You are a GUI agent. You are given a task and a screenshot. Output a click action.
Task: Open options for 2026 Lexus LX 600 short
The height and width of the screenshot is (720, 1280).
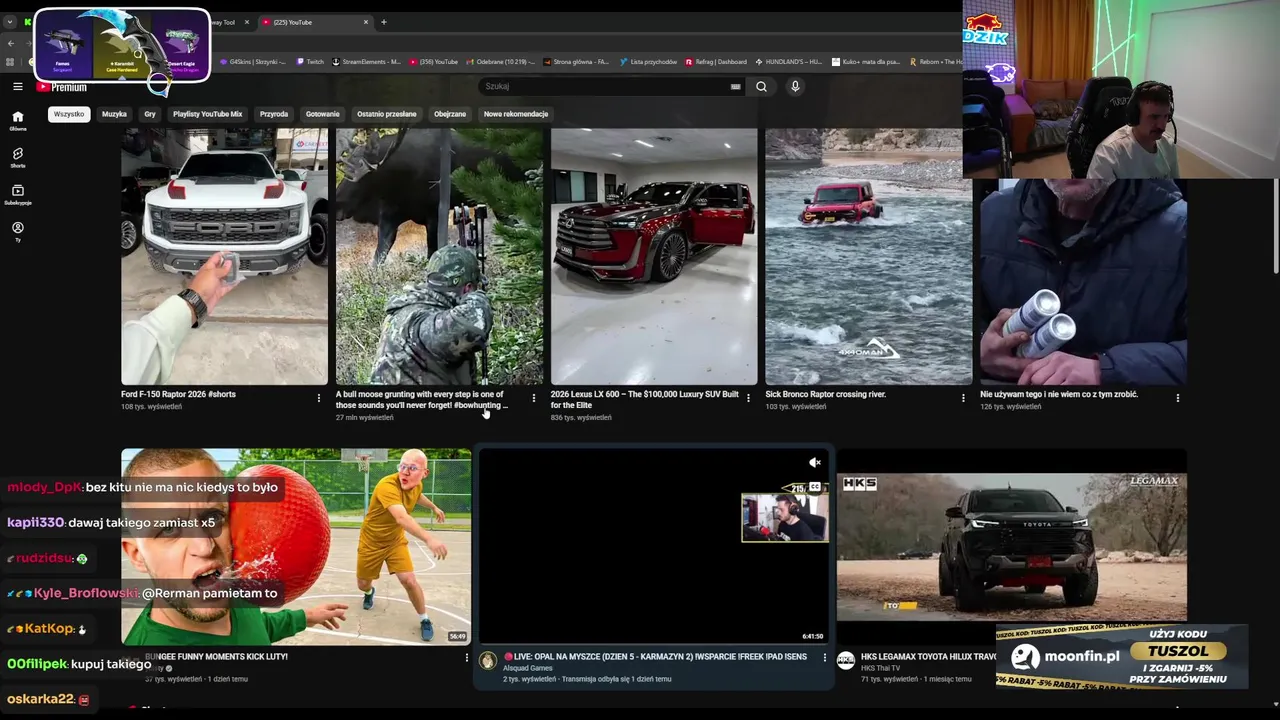click(x=748, y=398)
